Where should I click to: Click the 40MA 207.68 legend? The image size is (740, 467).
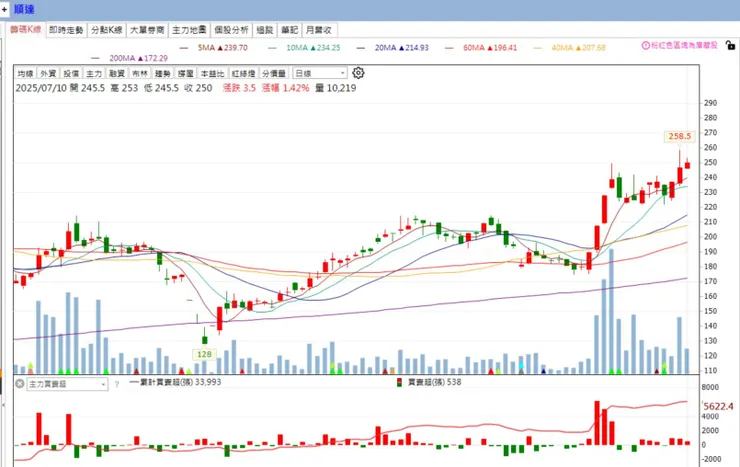[x=570, y=48]
